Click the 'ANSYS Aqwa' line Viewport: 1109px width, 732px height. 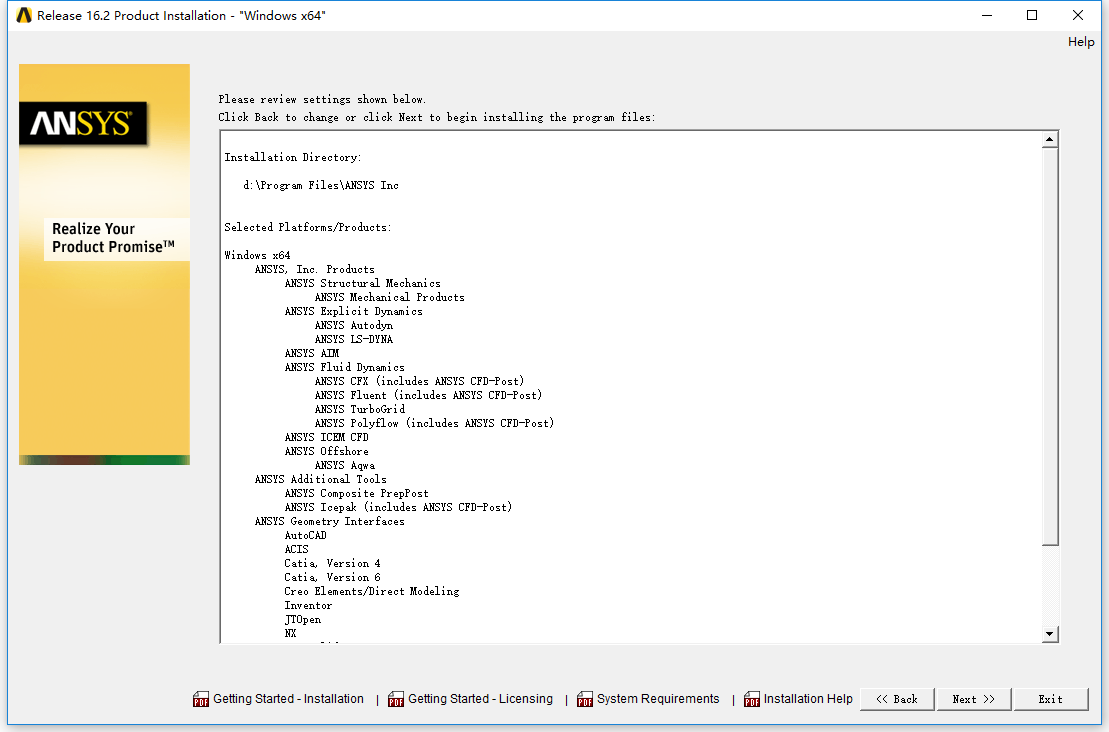pos(345,465)
